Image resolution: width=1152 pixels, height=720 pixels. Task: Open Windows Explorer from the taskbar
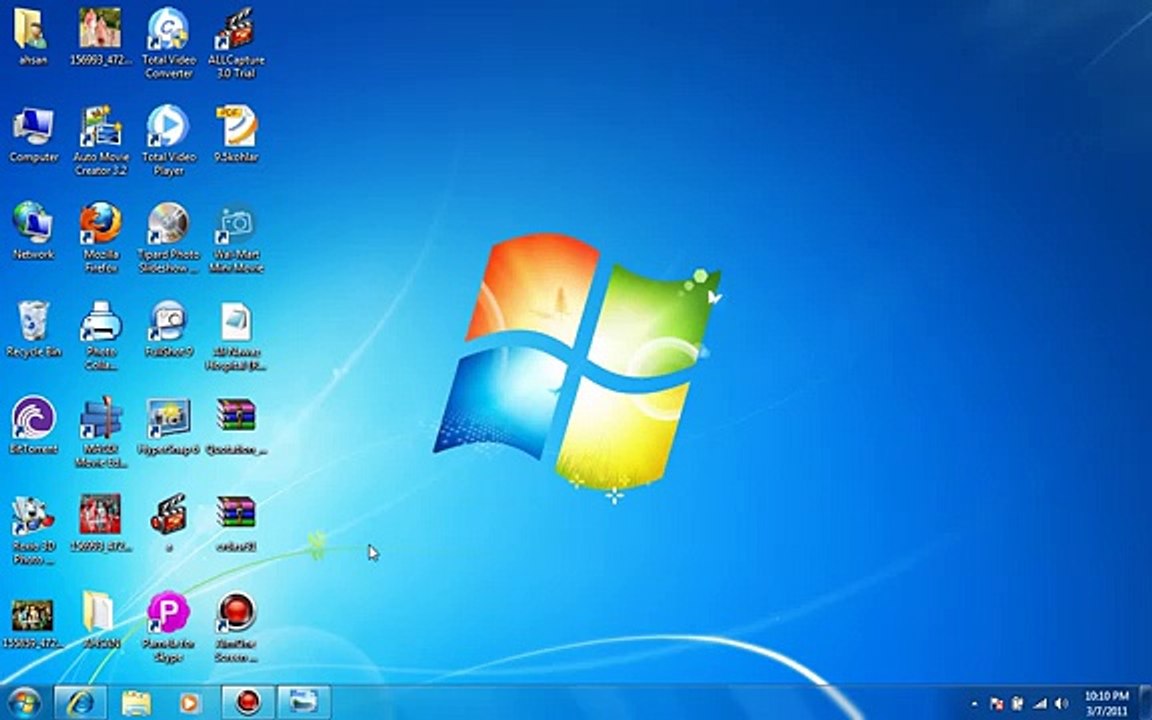pos(136,702)
